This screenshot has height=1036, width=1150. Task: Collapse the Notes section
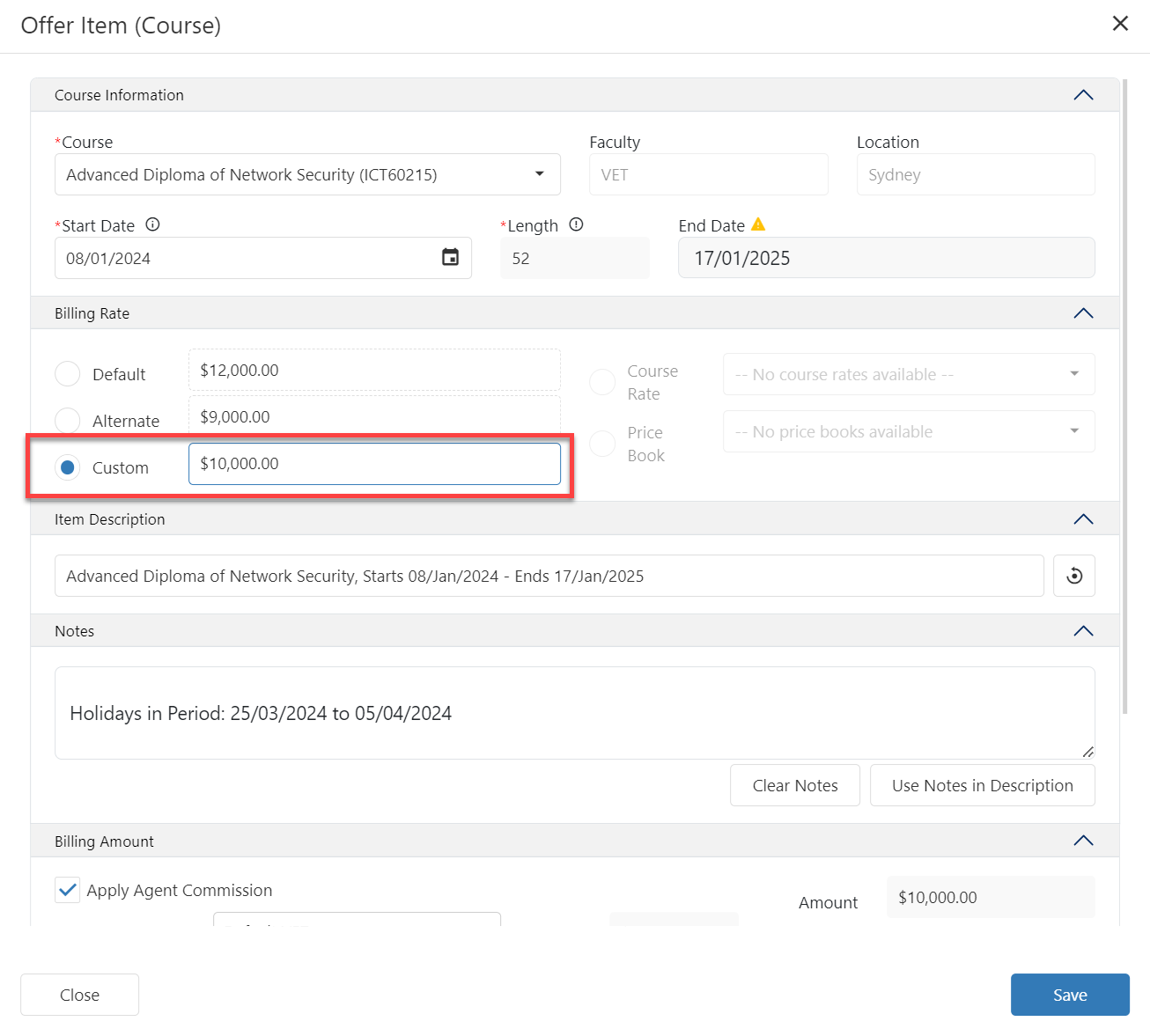1083,631
